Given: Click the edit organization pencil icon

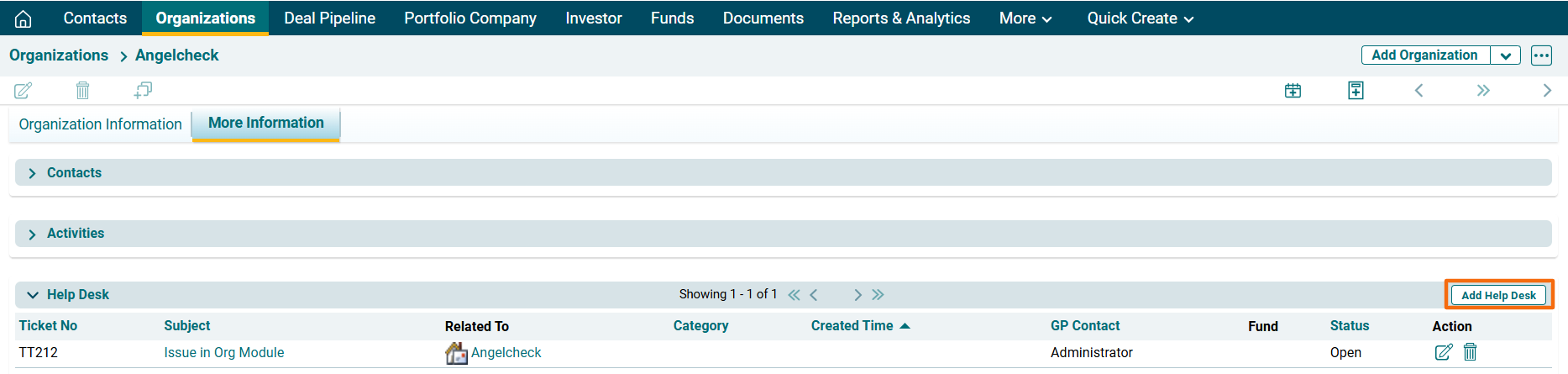Looking at the screenshot, I should 24,90.
